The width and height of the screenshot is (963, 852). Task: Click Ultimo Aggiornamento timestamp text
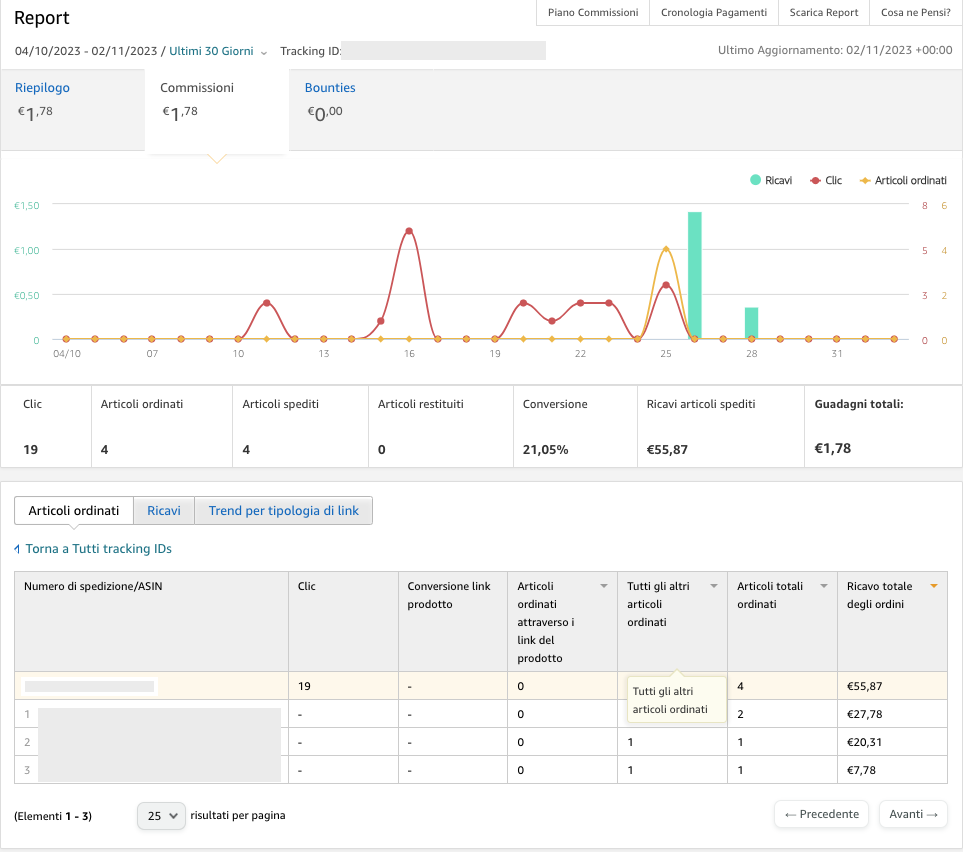pyautogui.click(x=835, y=50)
